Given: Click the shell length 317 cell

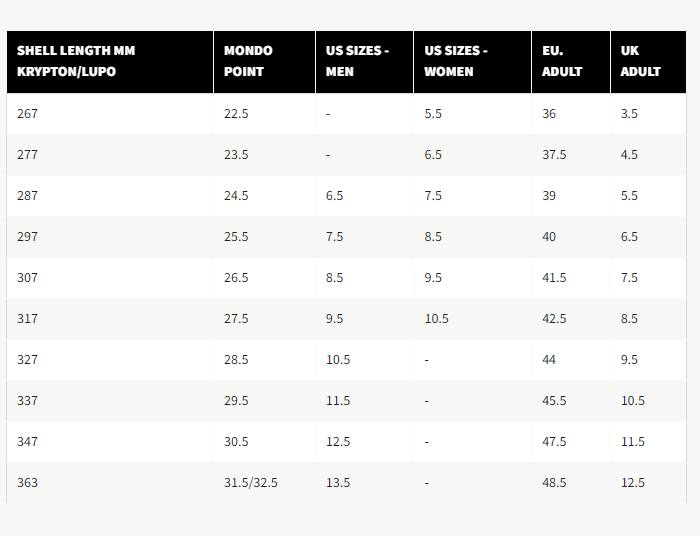Looking at the screenshot, I should [x=28, y=319].
